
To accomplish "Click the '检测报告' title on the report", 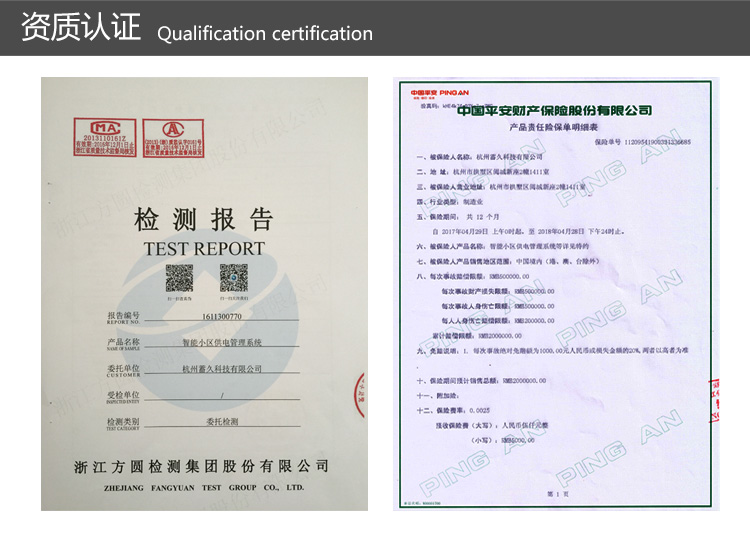I will coord(204,219).
